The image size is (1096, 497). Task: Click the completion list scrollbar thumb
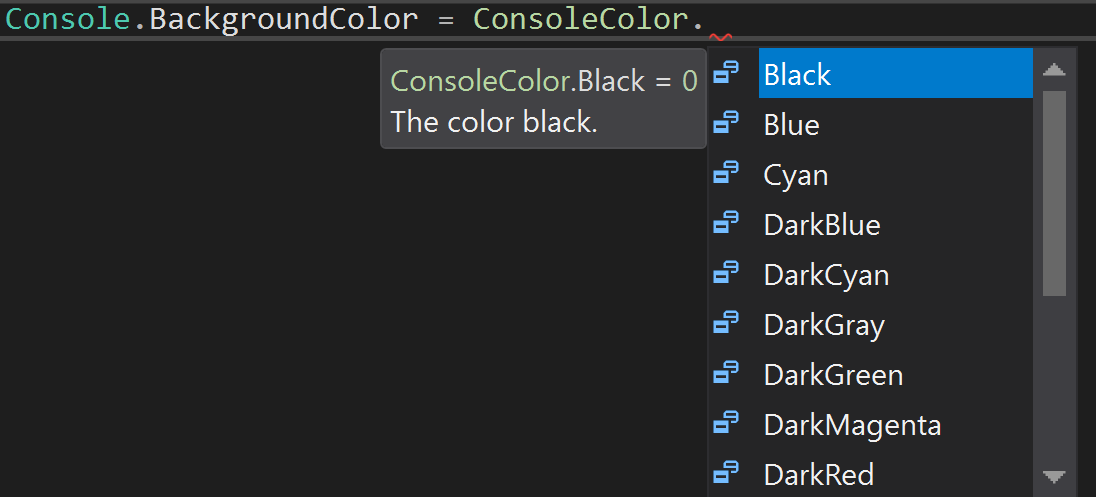click(1054, 193)
